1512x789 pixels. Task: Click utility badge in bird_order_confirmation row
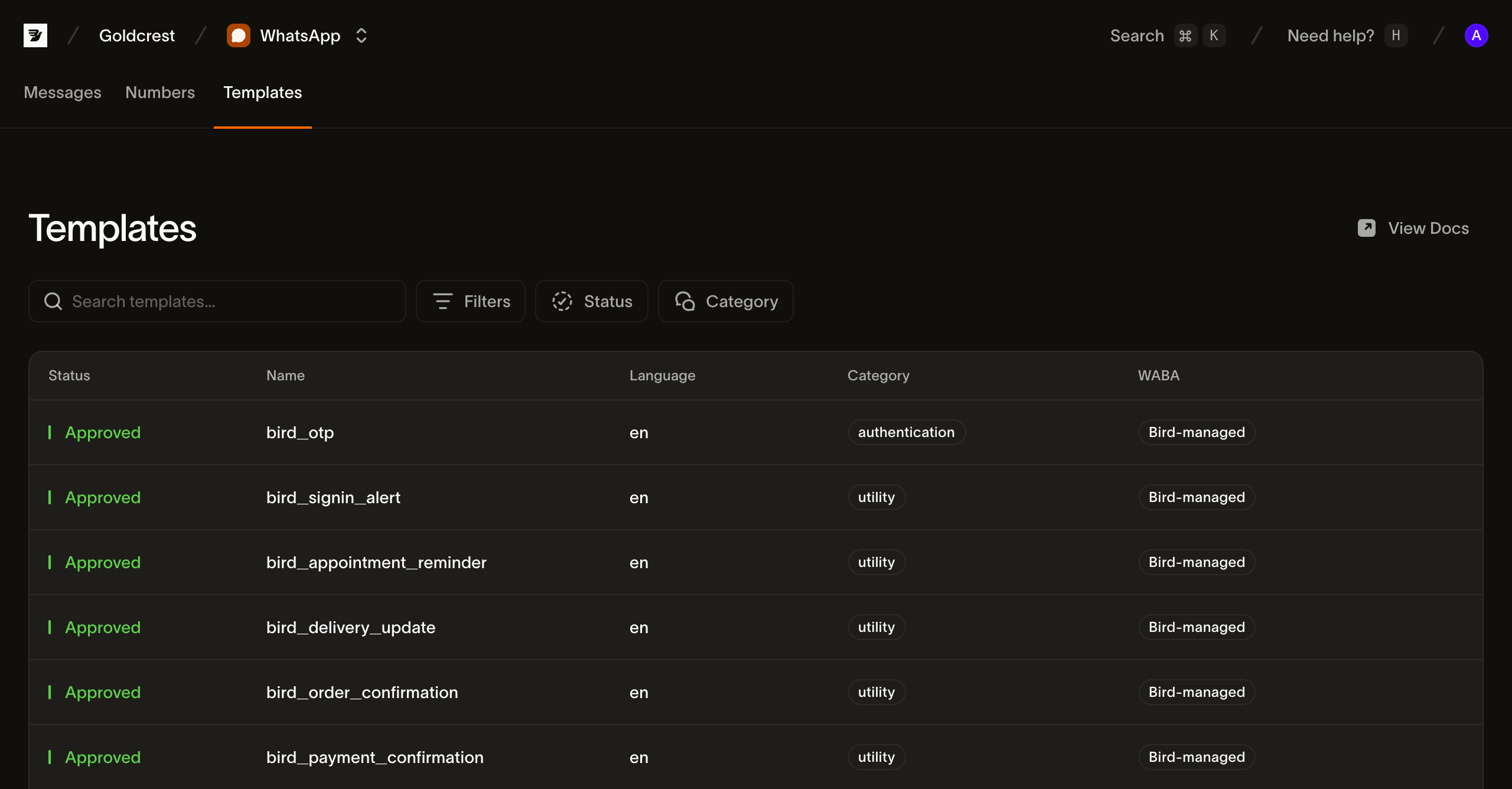tap(876, 692)
